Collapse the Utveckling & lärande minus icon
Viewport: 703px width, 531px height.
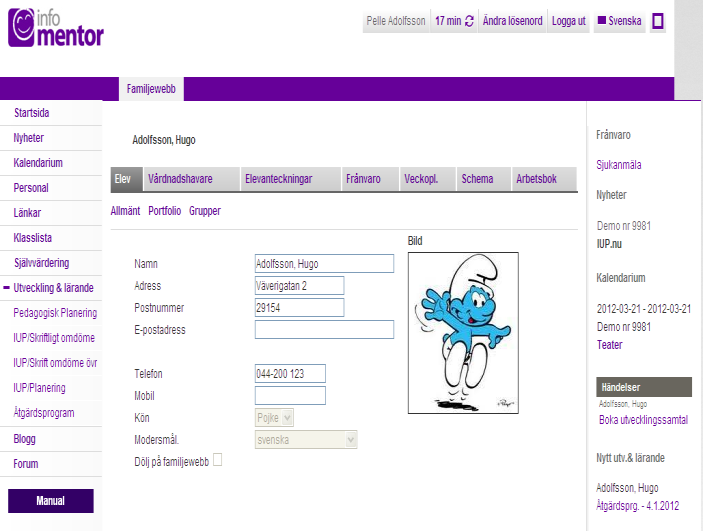click(x=6, y=287)
